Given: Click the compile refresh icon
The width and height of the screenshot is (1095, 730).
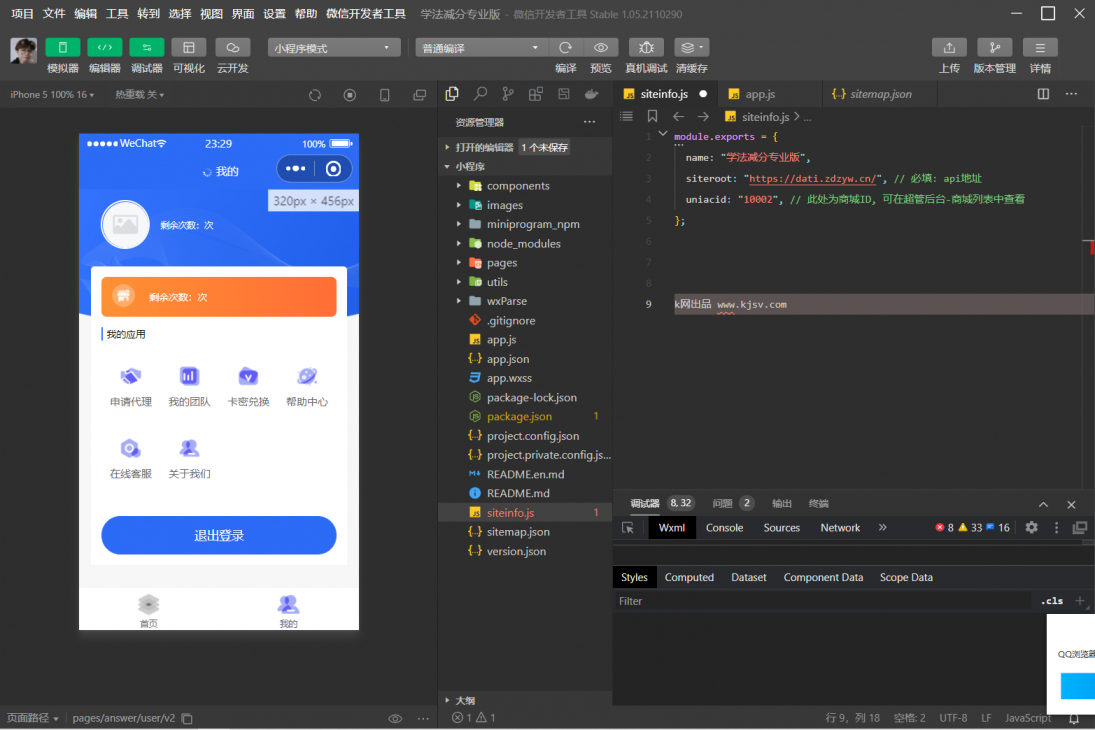Looking at the screenshot, I should [566, 48].
